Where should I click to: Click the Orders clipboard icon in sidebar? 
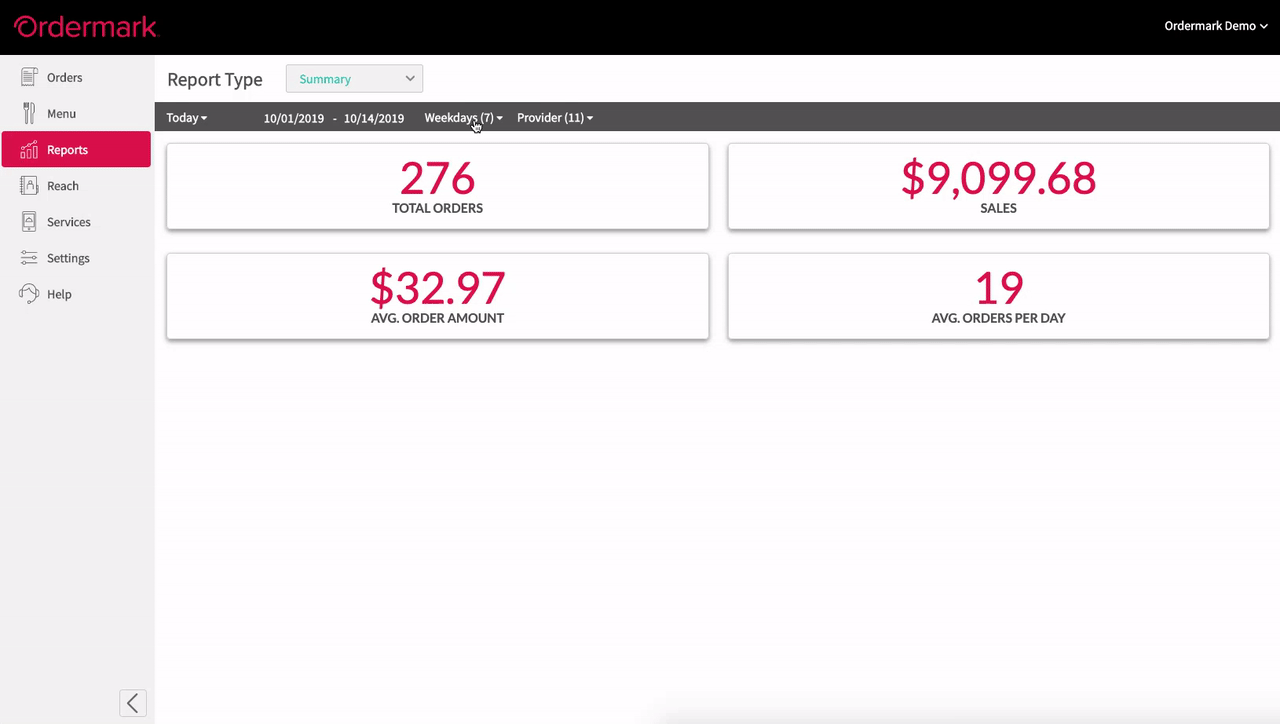pyautogui.click(x=29, y=77)
